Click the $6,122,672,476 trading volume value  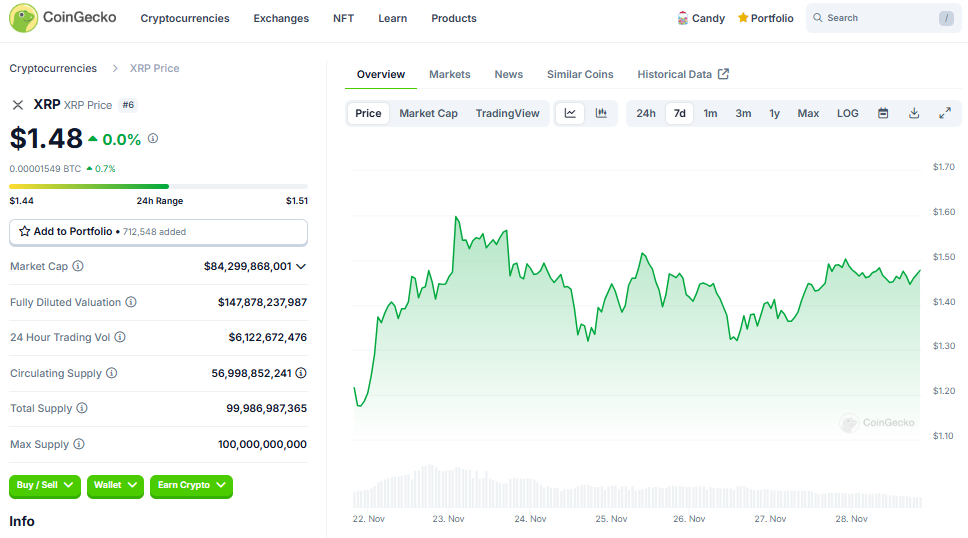coord(267,337)
